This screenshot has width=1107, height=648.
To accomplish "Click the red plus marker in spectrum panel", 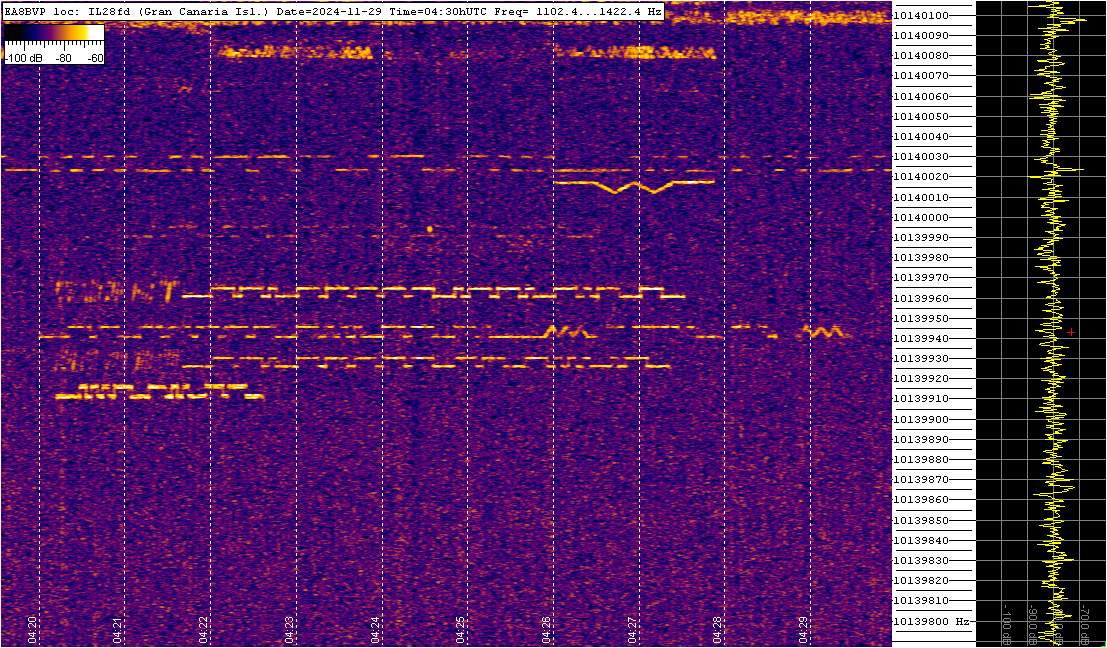I will [x=1071, y=332].
